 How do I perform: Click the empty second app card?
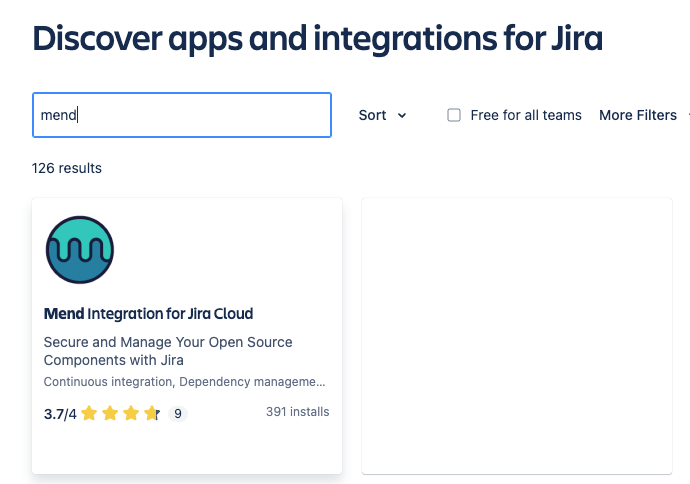tap(516, 335)
